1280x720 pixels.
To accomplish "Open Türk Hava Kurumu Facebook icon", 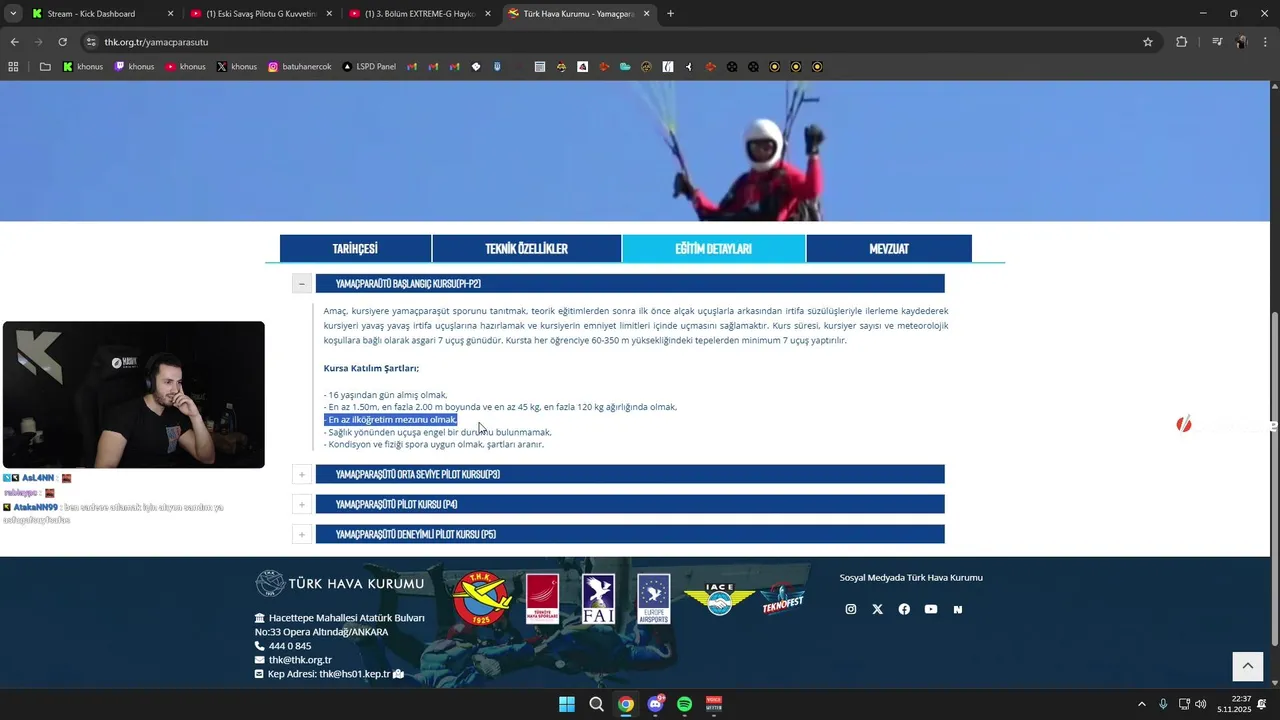I will coord(904,609).
